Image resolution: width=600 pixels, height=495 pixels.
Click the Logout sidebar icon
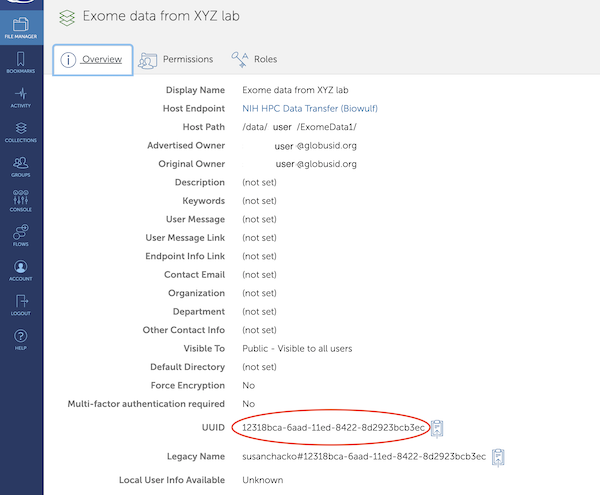pyautogui.click(x=21, y=304)
